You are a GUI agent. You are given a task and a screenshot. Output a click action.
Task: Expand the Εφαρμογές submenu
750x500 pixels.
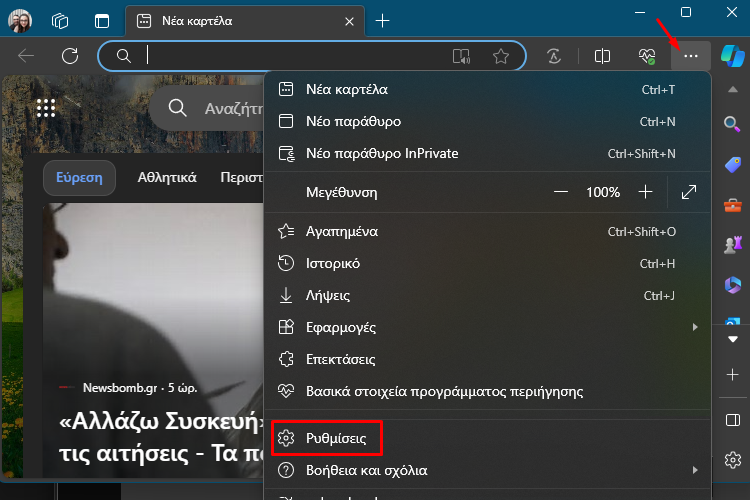487,327
